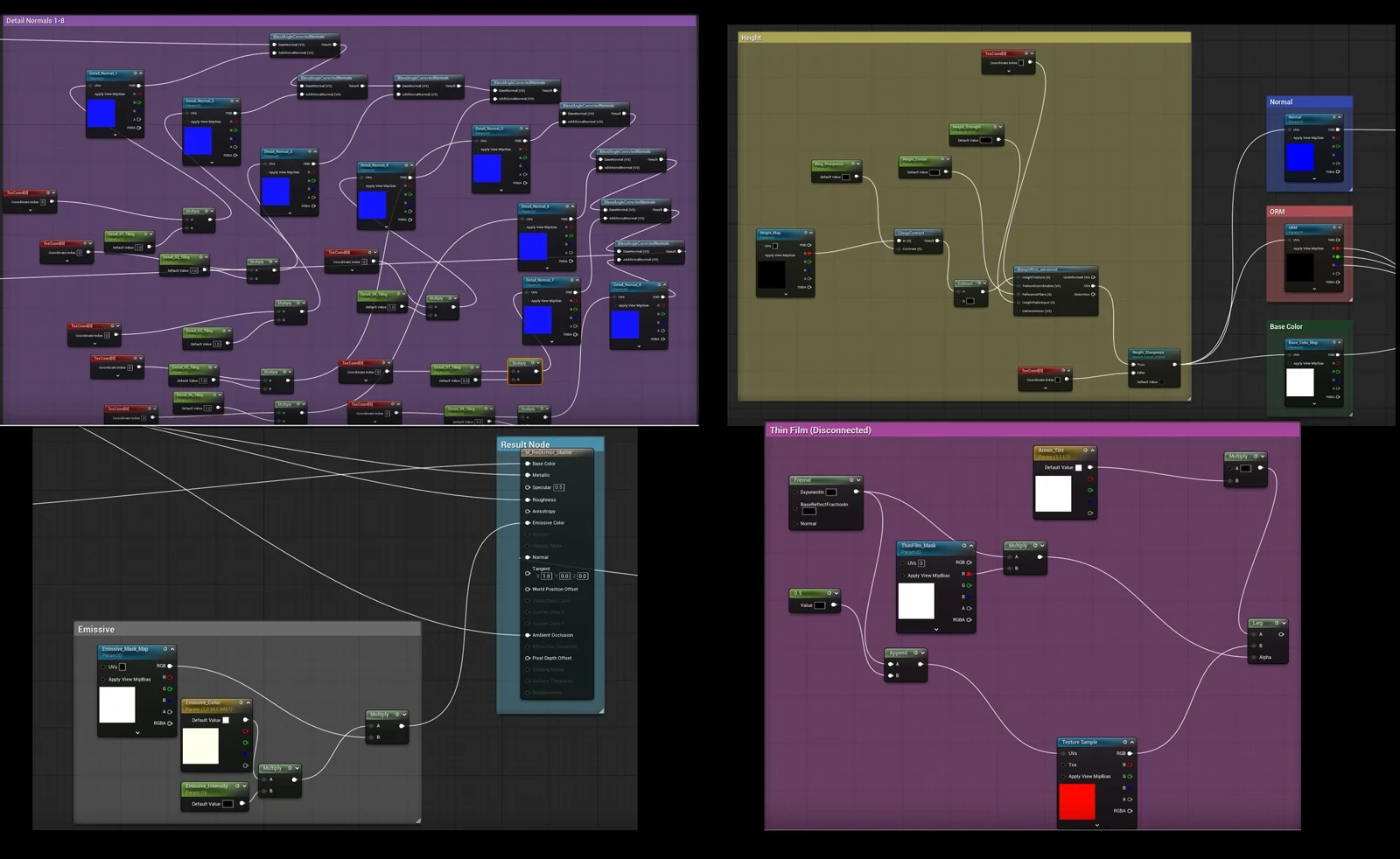The image size is (1400, 859).
Task: Click RGB output pin of Emissive_Mask_Map
Action: coord(170,666)
